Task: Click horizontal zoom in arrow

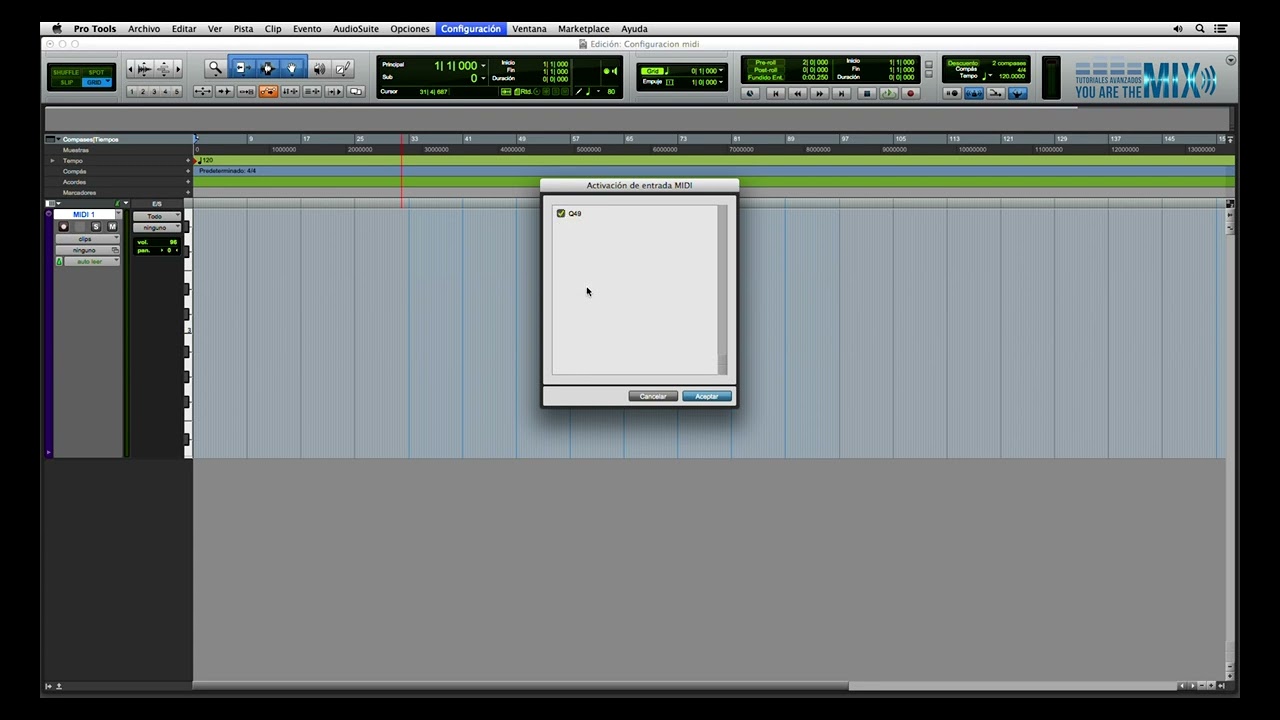Action: tap(178, 69)
